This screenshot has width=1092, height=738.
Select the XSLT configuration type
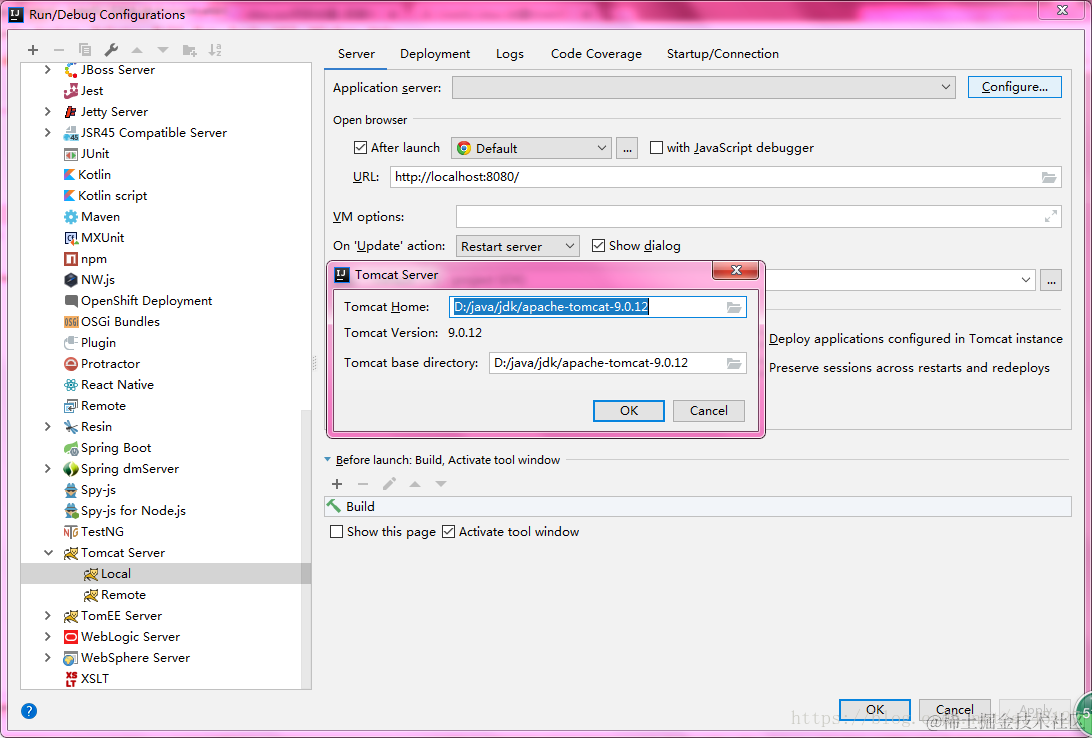point(94,678)
